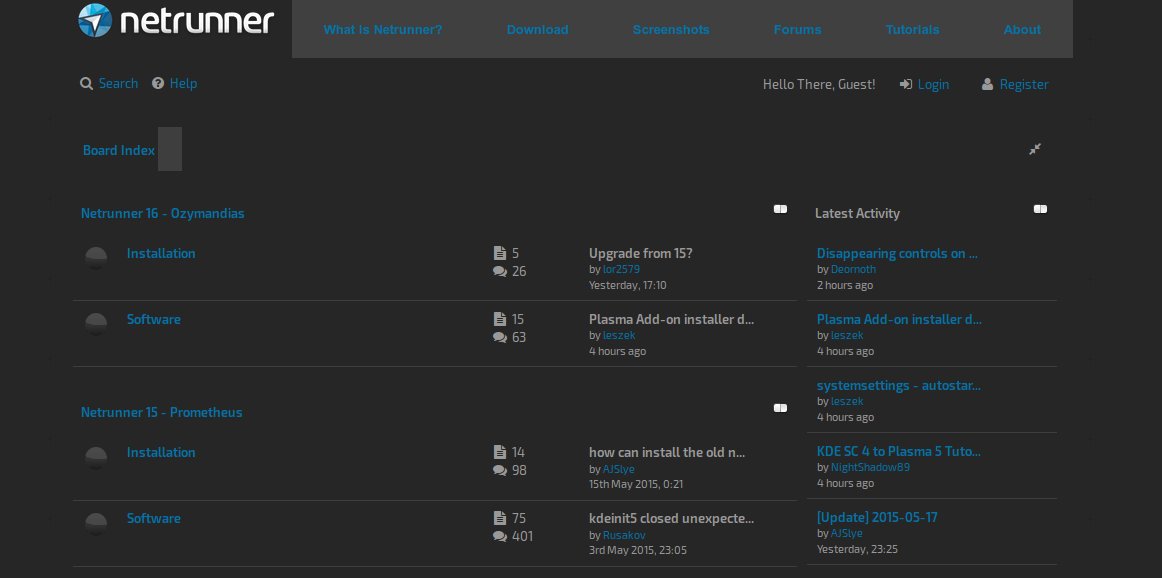Click the Login link
Screen dimensions: 1162x578
pyautogui.click(x=933, y=84)
